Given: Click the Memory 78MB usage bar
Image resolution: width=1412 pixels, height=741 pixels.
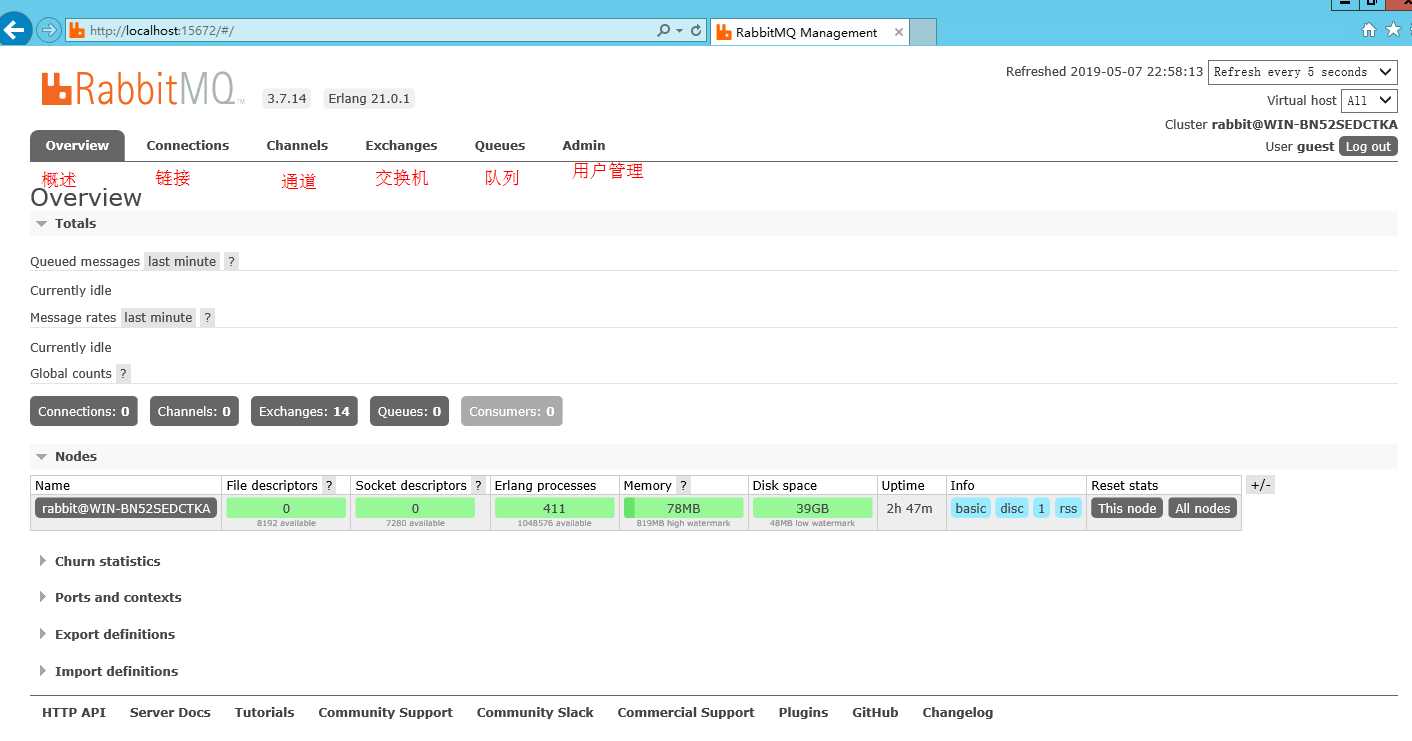Looking at the screenshot, I should tap(684, 508).
